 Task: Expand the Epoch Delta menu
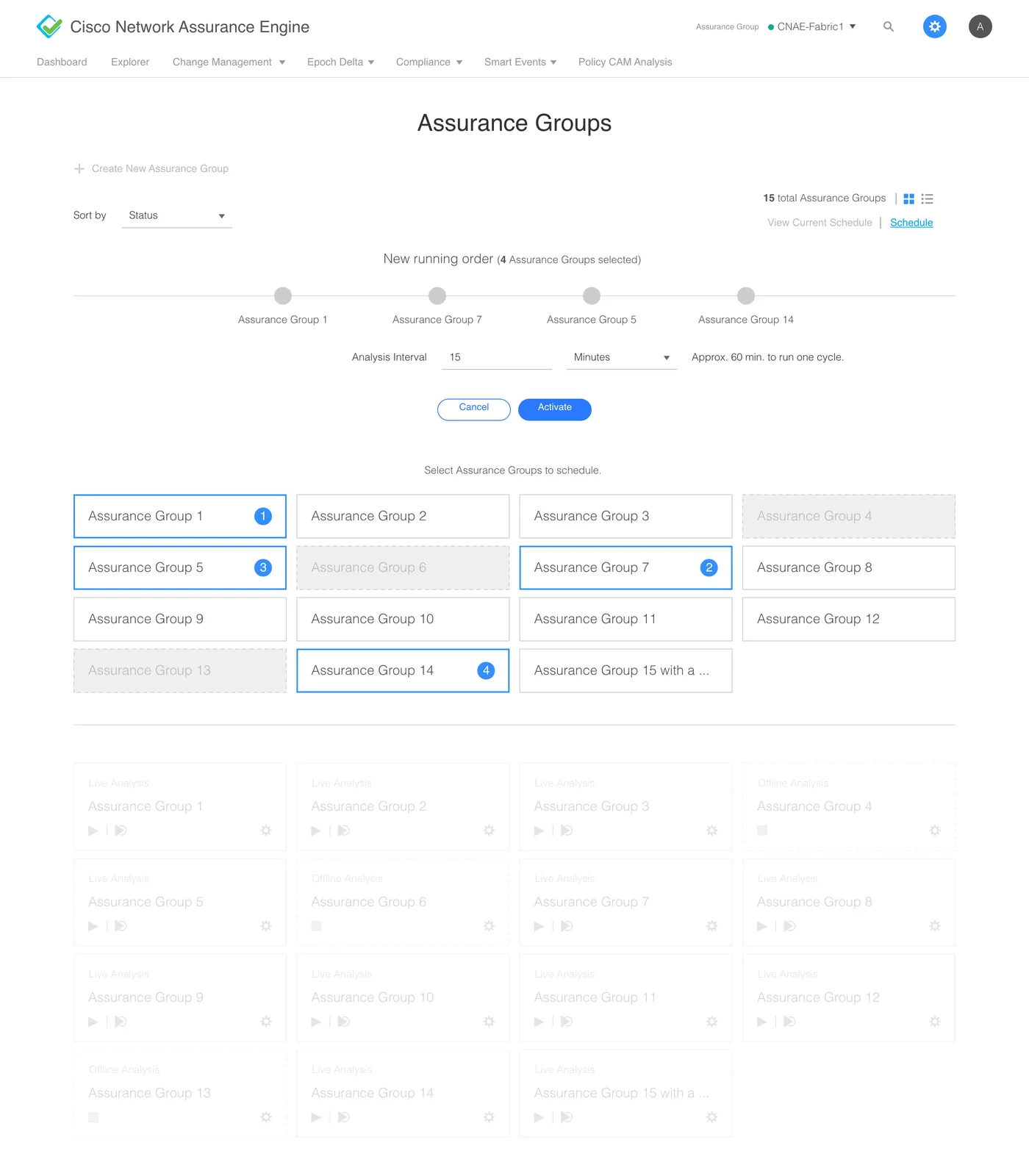[x=341, y=62]
